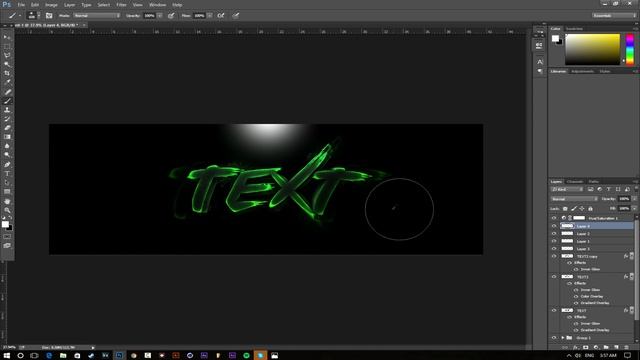Image resolution: width=640 pixels, height=360 pixels.
Task: Collapse effects on TEXT3 copy layer arrow
Action: 631,256
